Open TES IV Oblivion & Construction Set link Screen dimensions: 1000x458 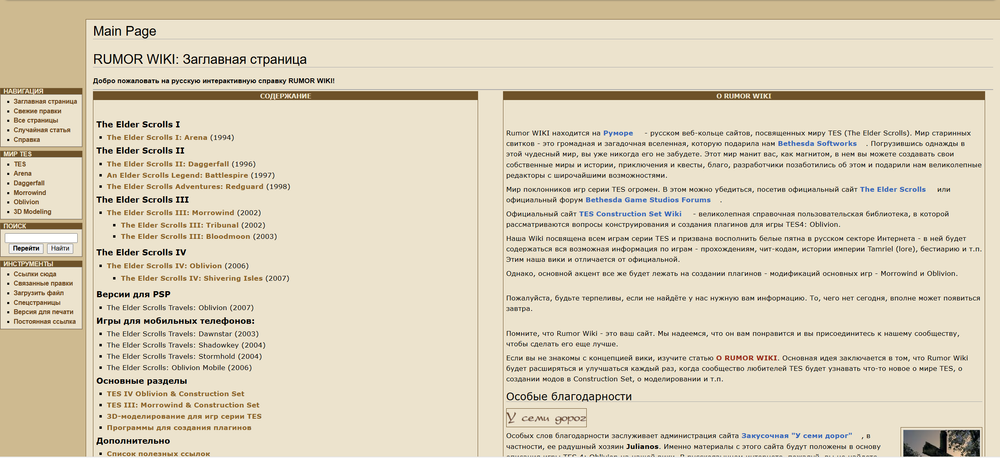point(175,394)
